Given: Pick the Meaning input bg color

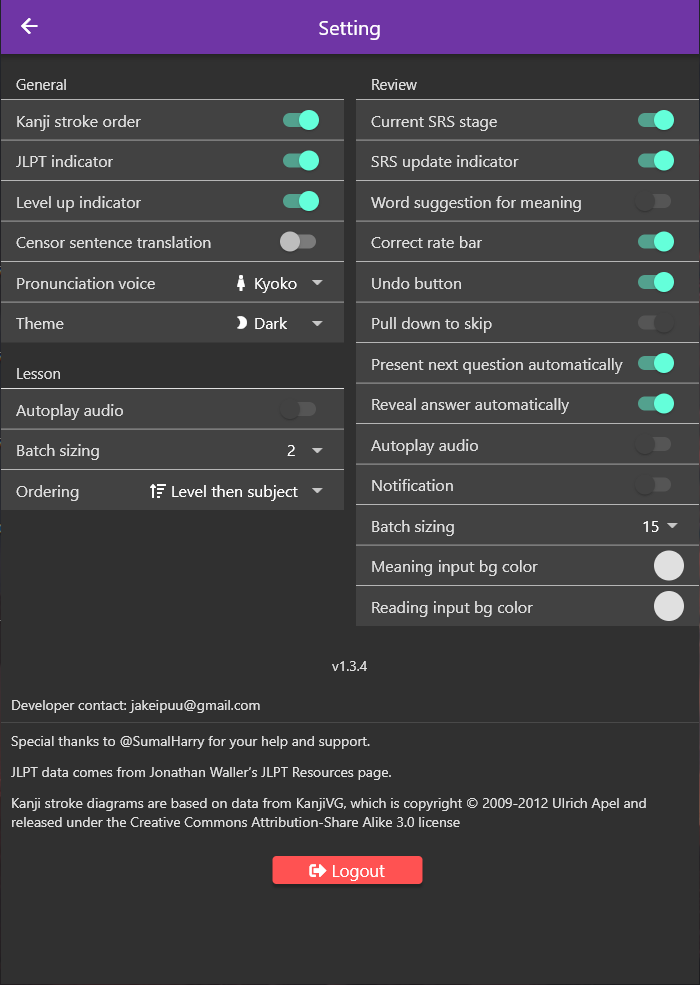Looking at the screenshot, I should pos(668,566).
